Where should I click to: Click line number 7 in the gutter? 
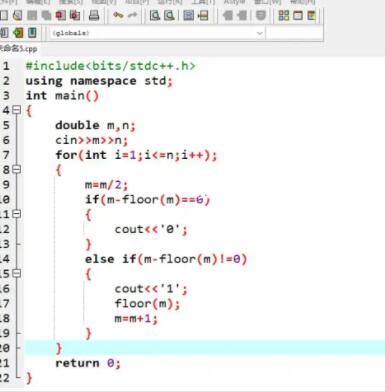pyautogui.click(x=6, y=155)
